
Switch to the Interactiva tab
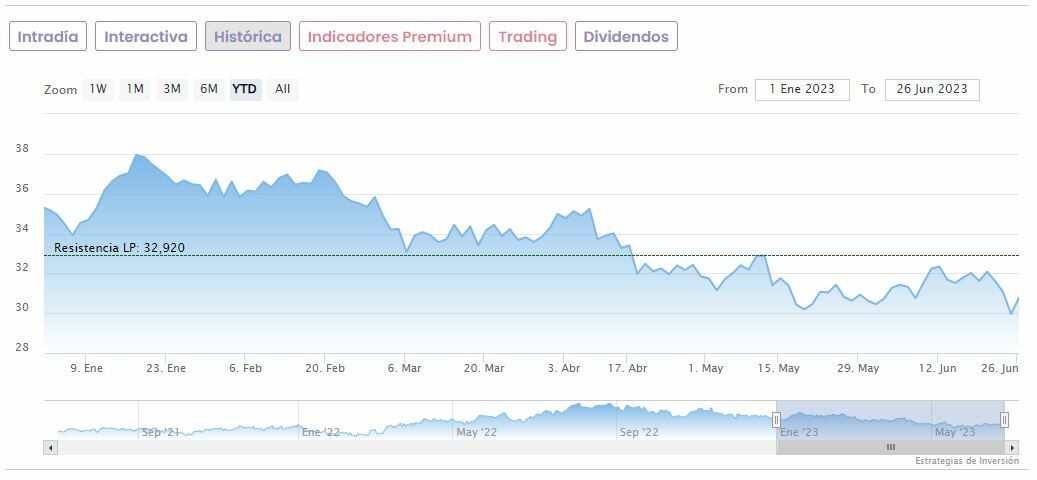click(146, 37)
